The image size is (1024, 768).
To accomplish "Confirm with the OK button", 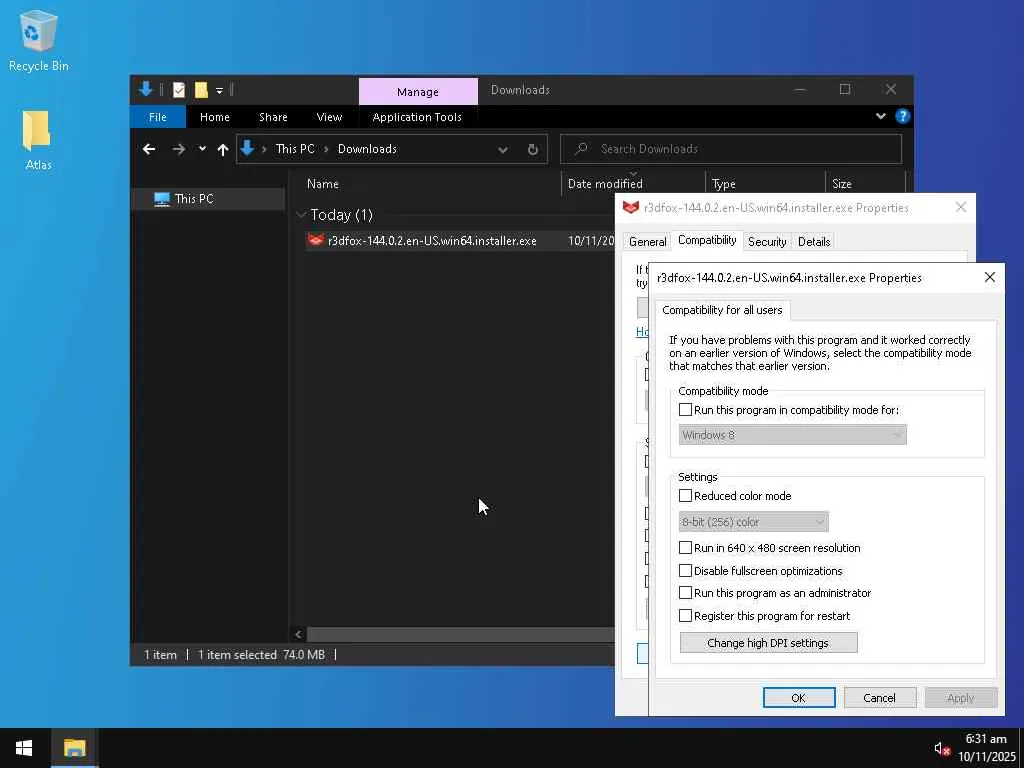I will tap(799, 697).
